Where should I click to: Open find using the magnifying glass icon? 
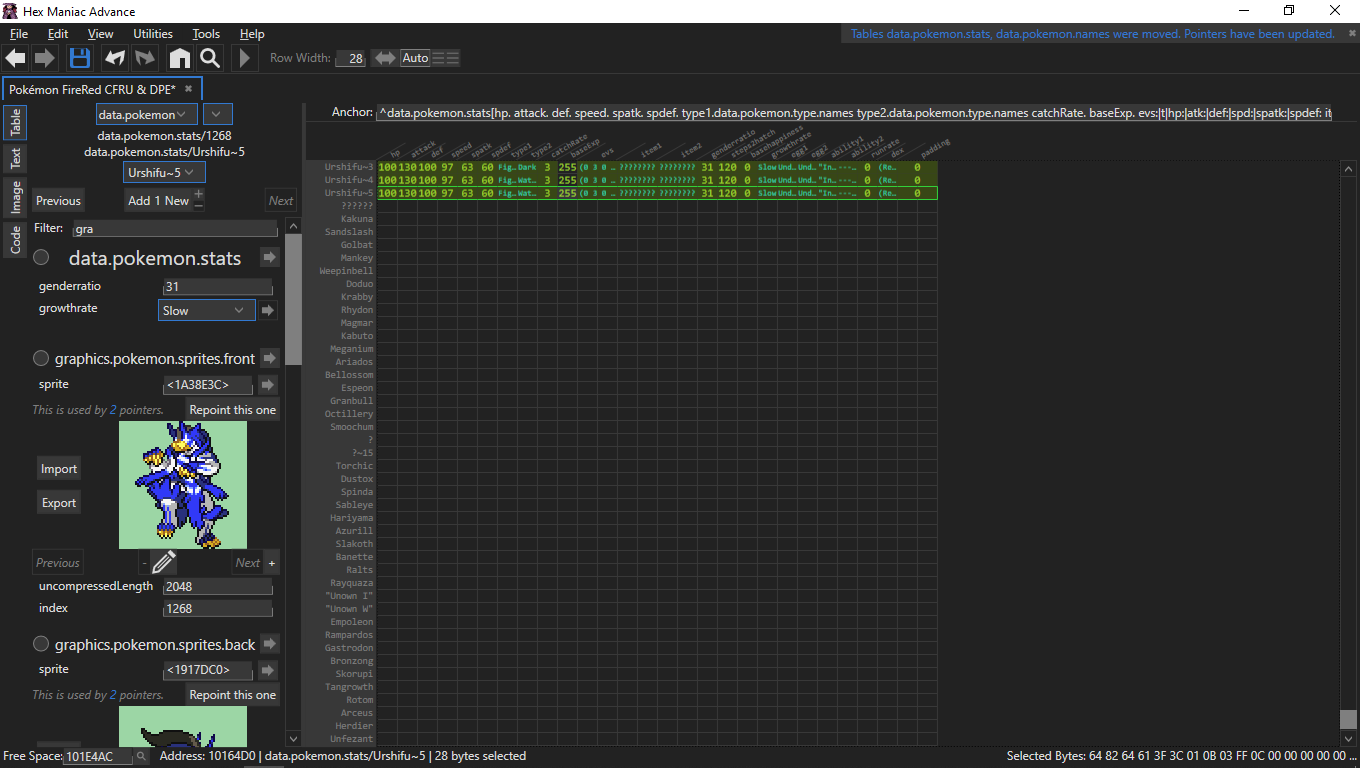209,58
